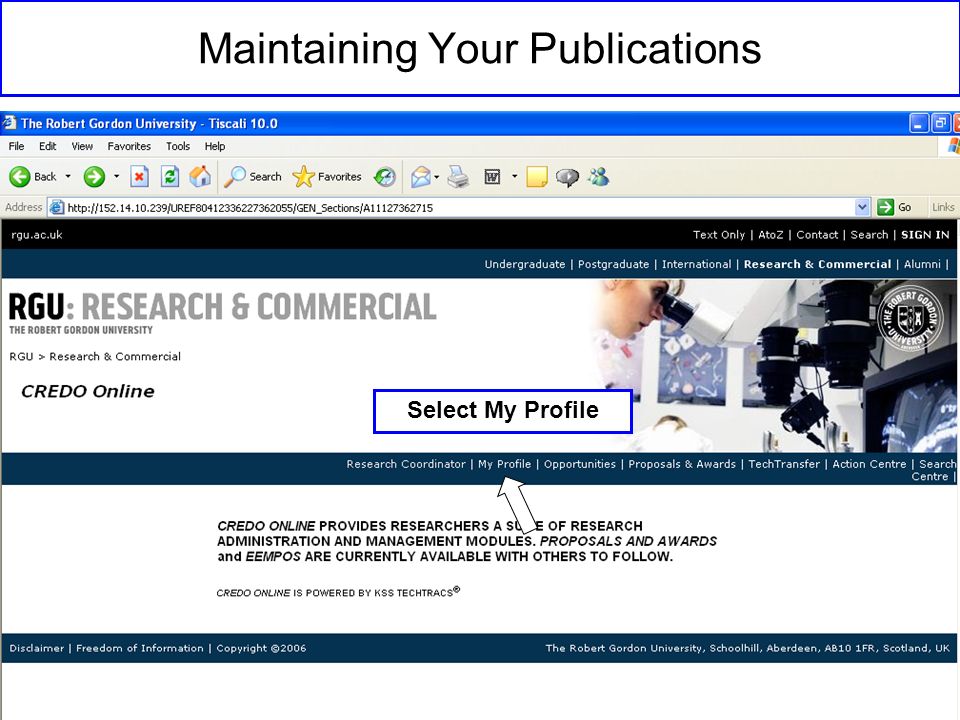Click the RGU breadcrumb link
The image size is (960, 720).
click(21, 356)
